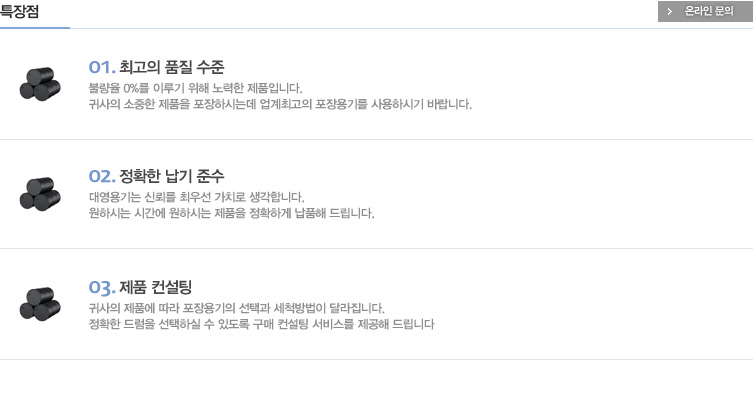Click the drum icon next to 02

pos(40,194)
